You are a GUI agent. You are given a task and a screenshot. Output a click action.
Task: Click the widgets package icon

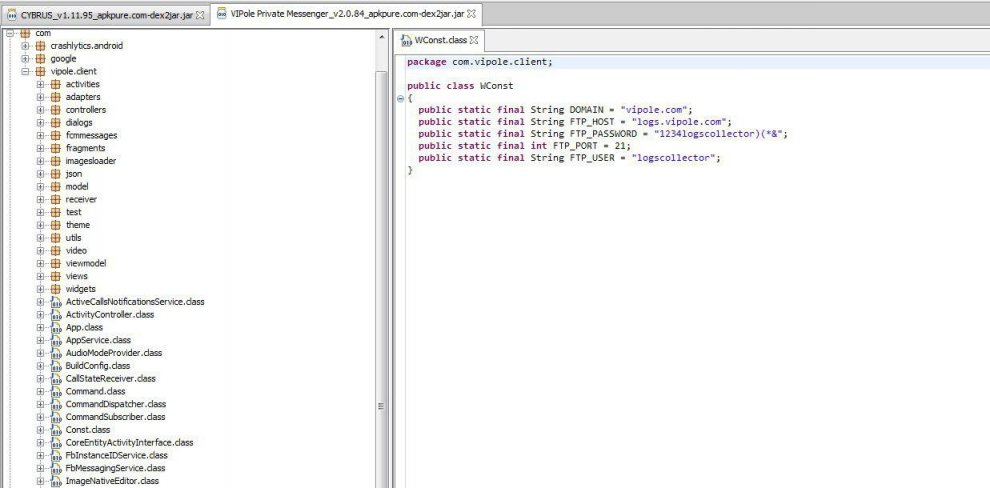click(56, 289)
